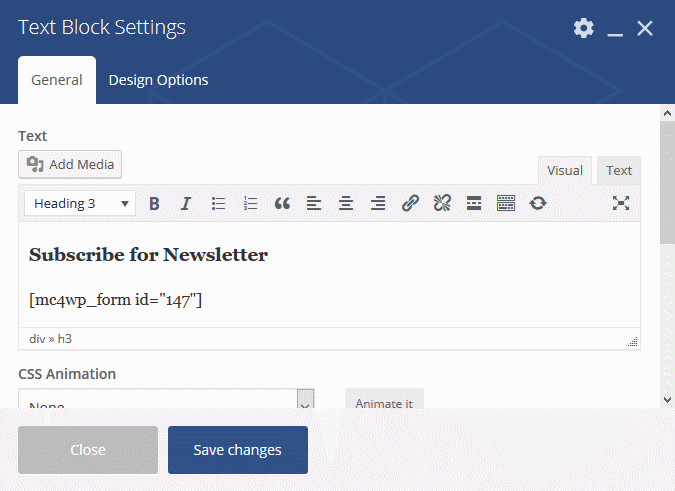Click the mc4wp_form shortcode text
This screenshot has width=675, height=491.
115,300
